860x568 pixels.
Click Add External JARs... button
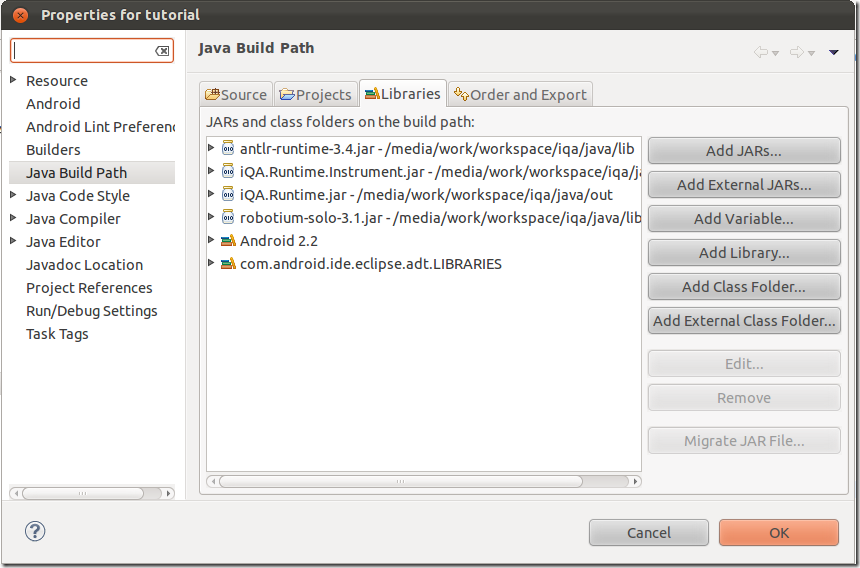coord(744,185)
